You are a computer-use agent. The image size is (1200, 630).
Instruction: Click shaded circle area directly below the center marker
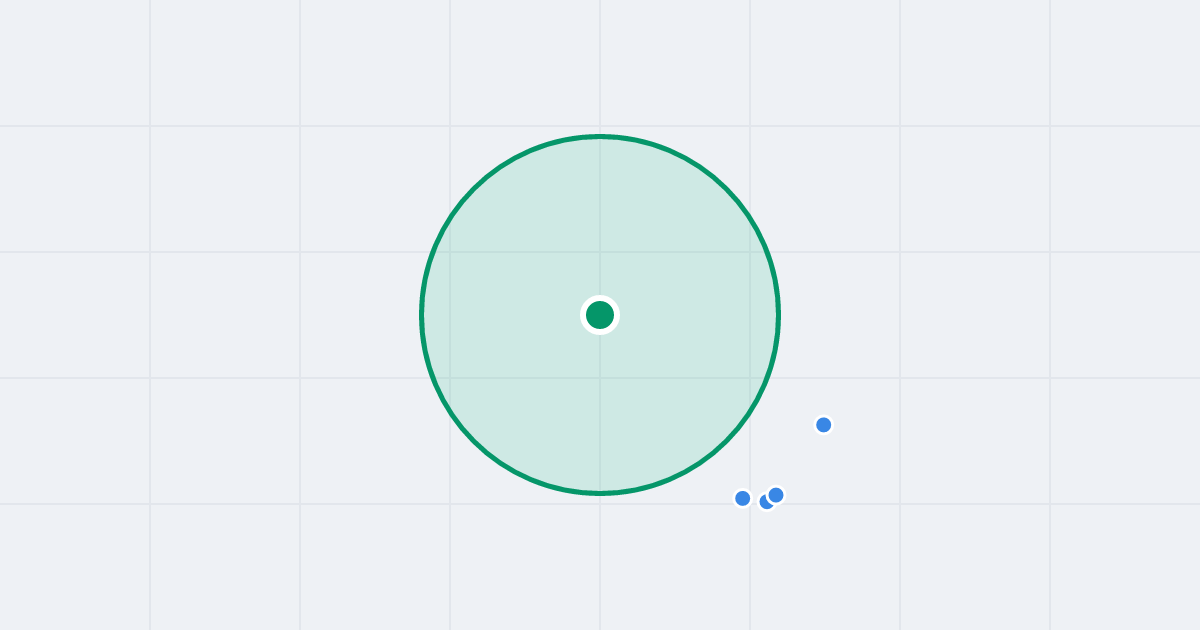tap(600, 410)
